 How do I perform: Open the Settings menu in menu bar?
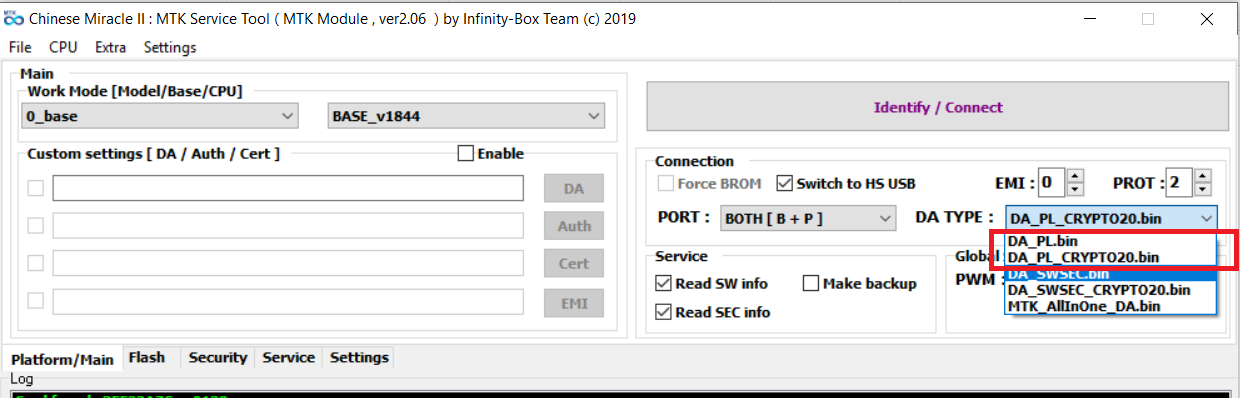pyautogui.click(x=170, y=47)
